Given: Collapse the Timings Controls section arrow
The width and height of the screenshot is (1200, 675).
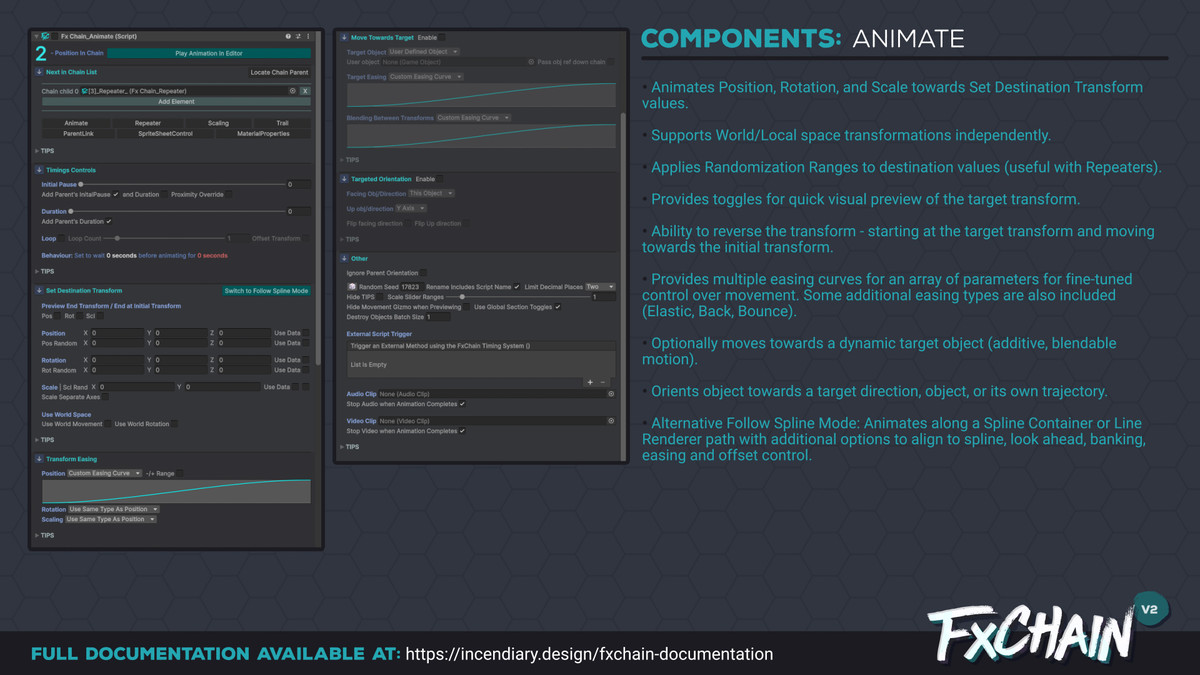Looking at the screenshot, I should coord(39,170).
